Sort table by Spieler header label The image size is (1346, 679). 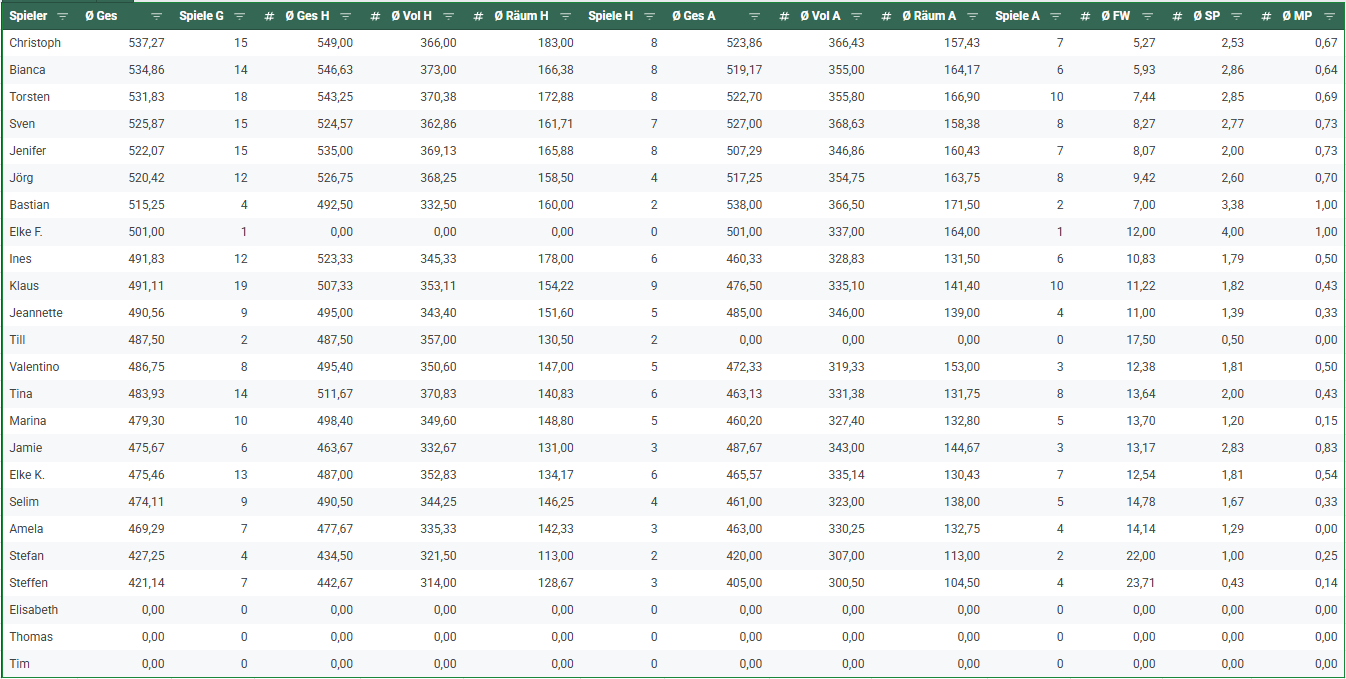[x=28, y=16]
